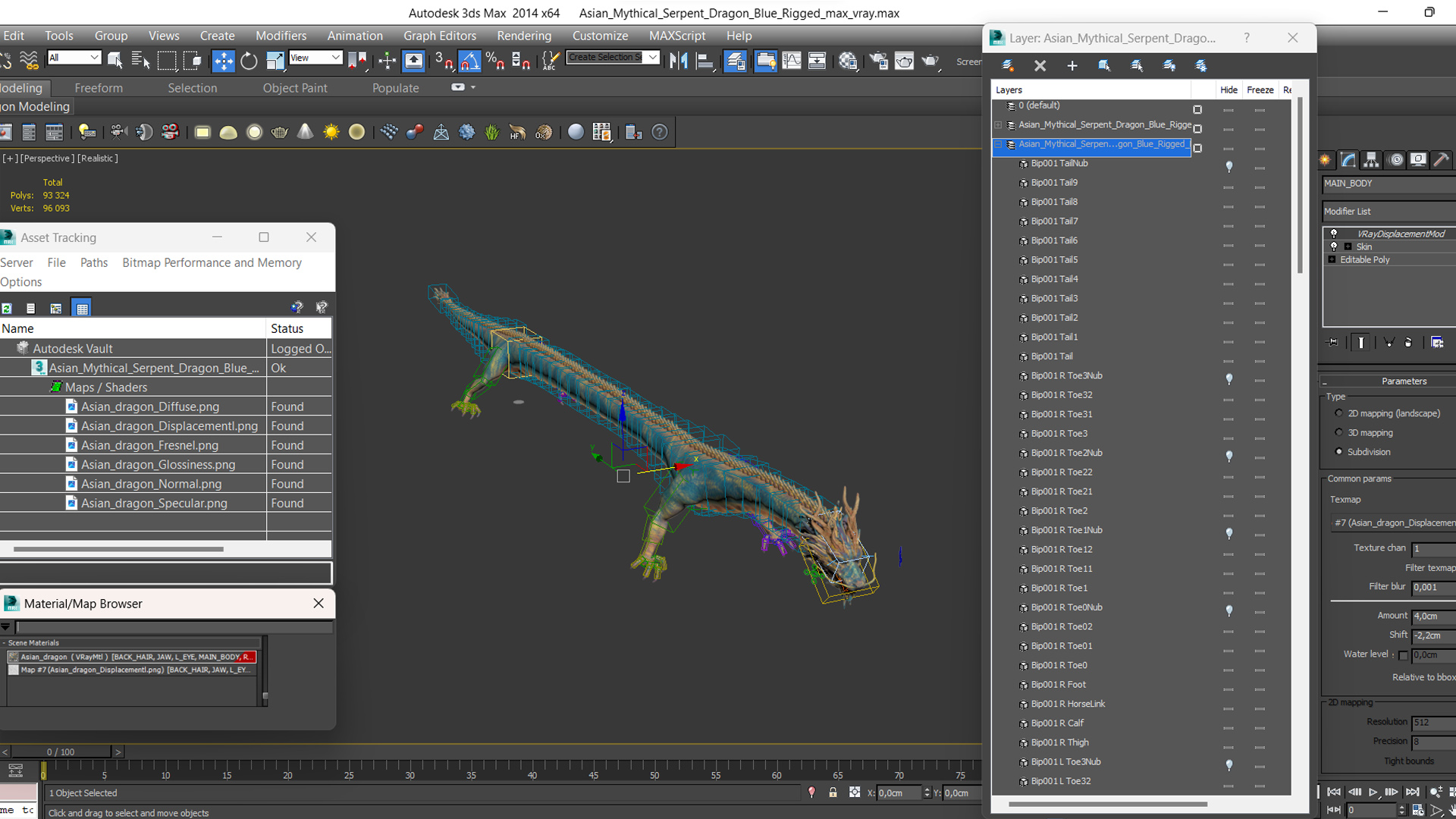Open Paths menu in Asset Tracking
This screenshot has height=819, width=1456.
(x=94, y=262)
